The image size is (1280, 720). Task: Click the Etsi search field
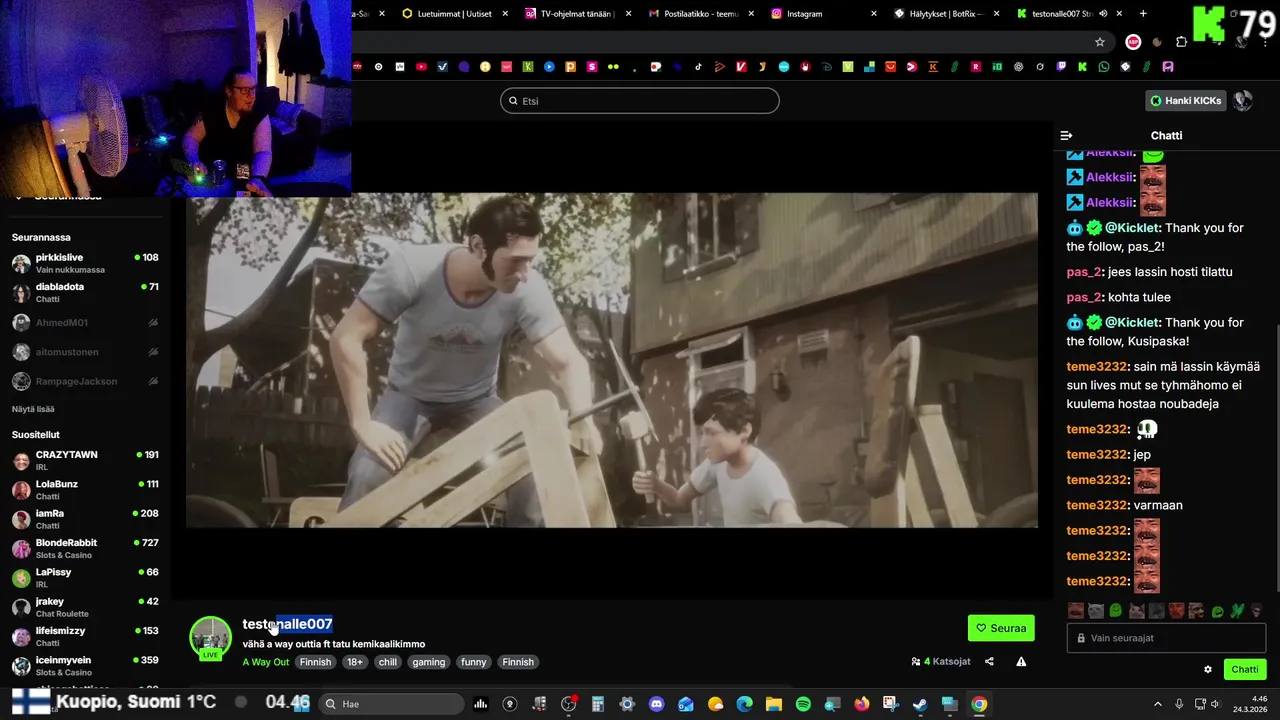click(x=640, y=100)
